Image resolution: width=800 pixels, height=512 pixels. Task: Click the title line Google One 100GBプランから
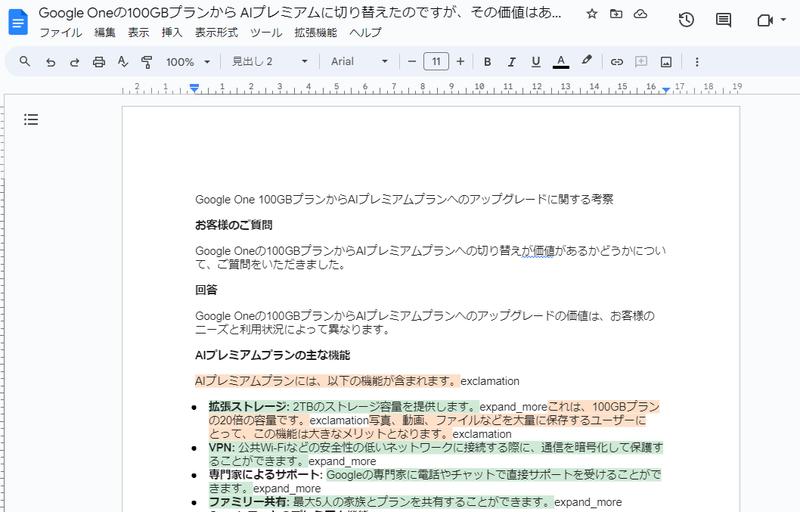404,199
